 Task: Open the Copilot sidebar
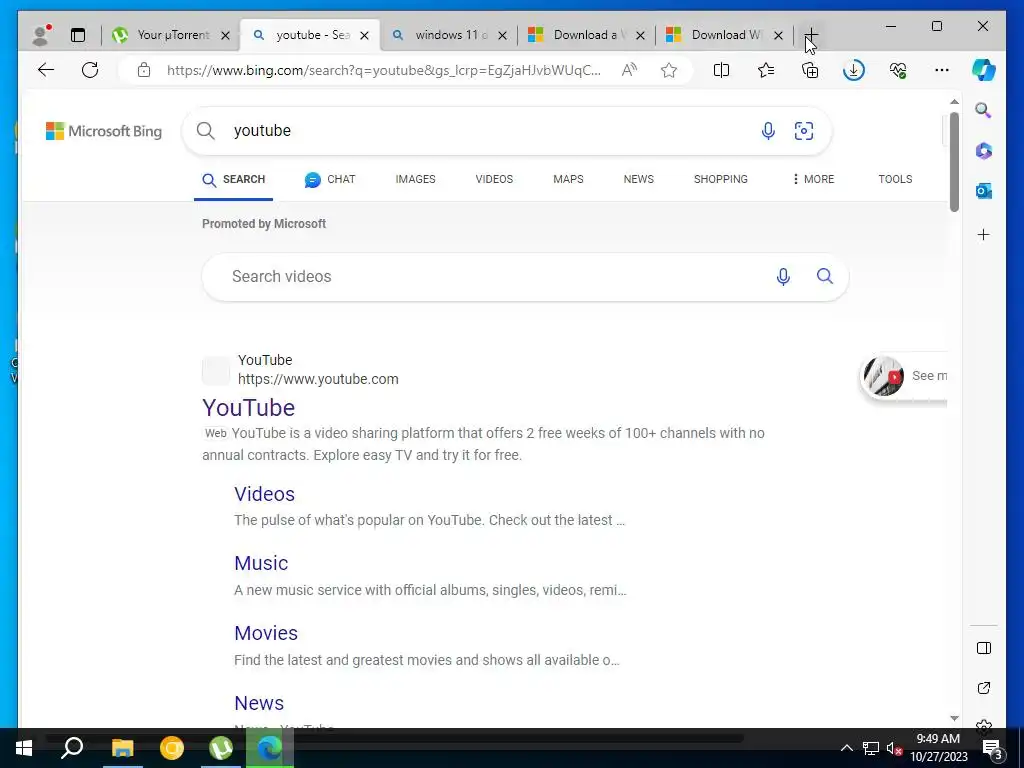pos(984,70)
